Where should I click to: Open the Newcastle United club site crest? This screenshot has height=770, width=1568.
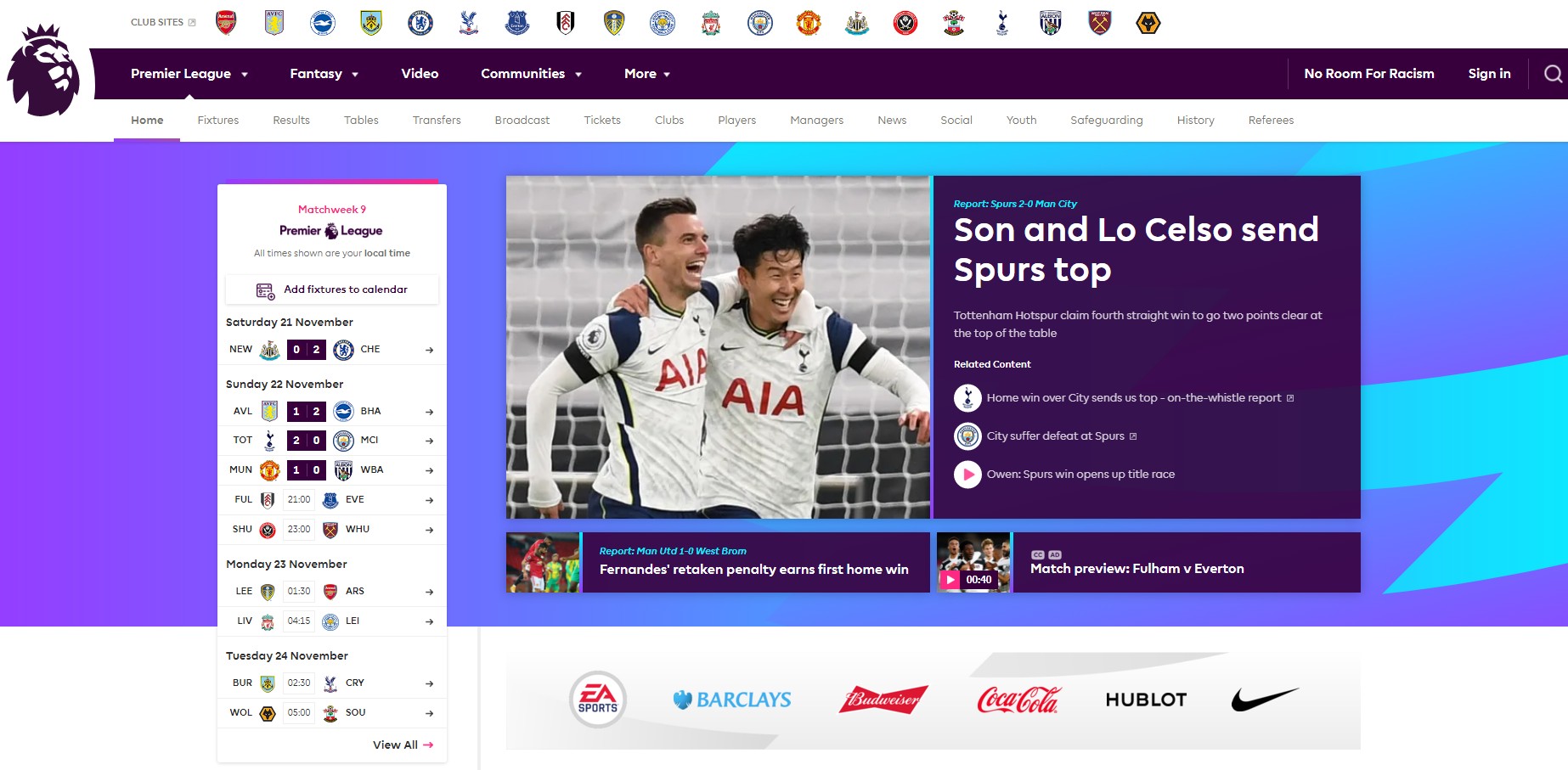857,23
